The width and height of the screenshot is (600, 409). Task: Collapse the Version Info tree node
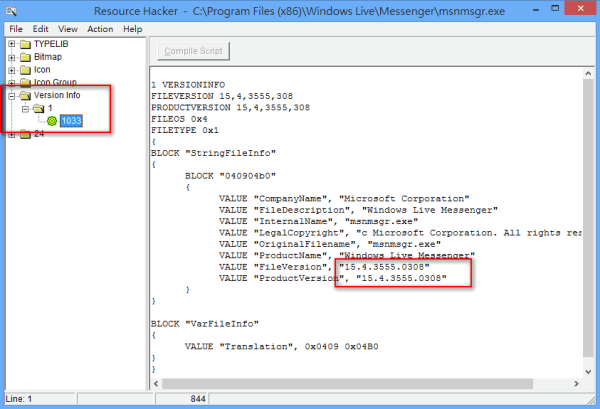[x=12, y=96]
